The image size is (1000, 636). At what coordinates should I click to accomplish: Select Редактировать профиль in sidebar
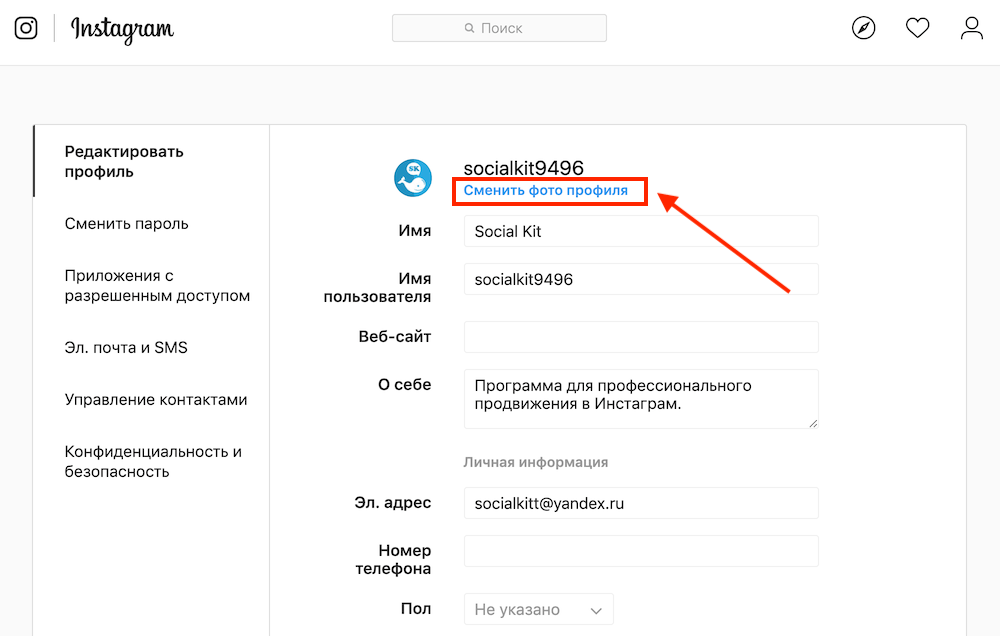[124, 162]
